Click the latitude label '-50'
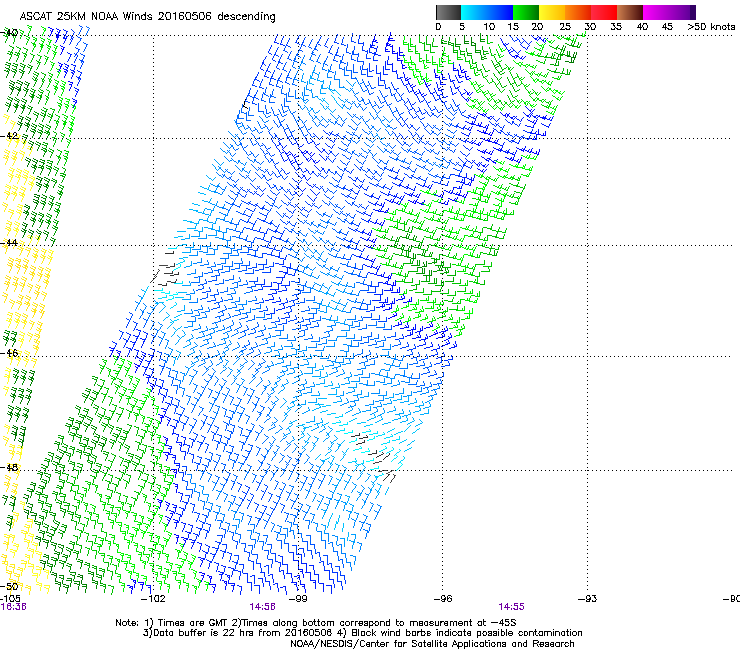Screen dimensions: 740x650 (9, 586)
